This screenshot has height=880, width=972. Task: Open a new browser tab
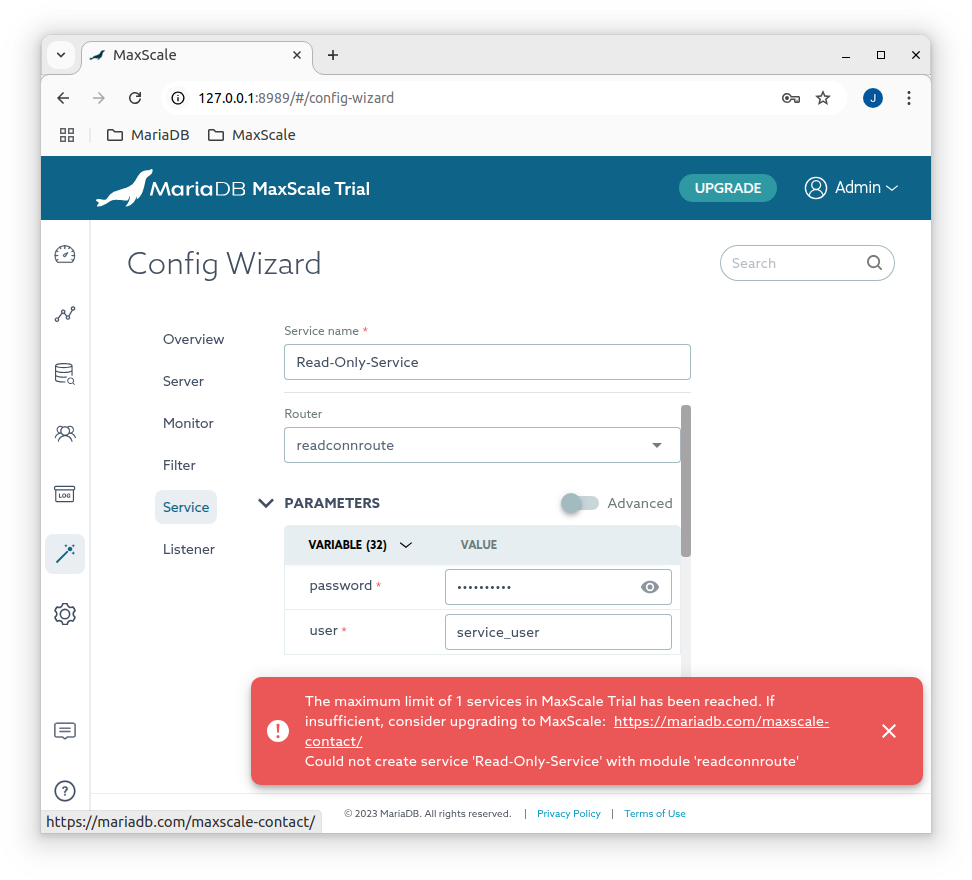pos(333,55)
